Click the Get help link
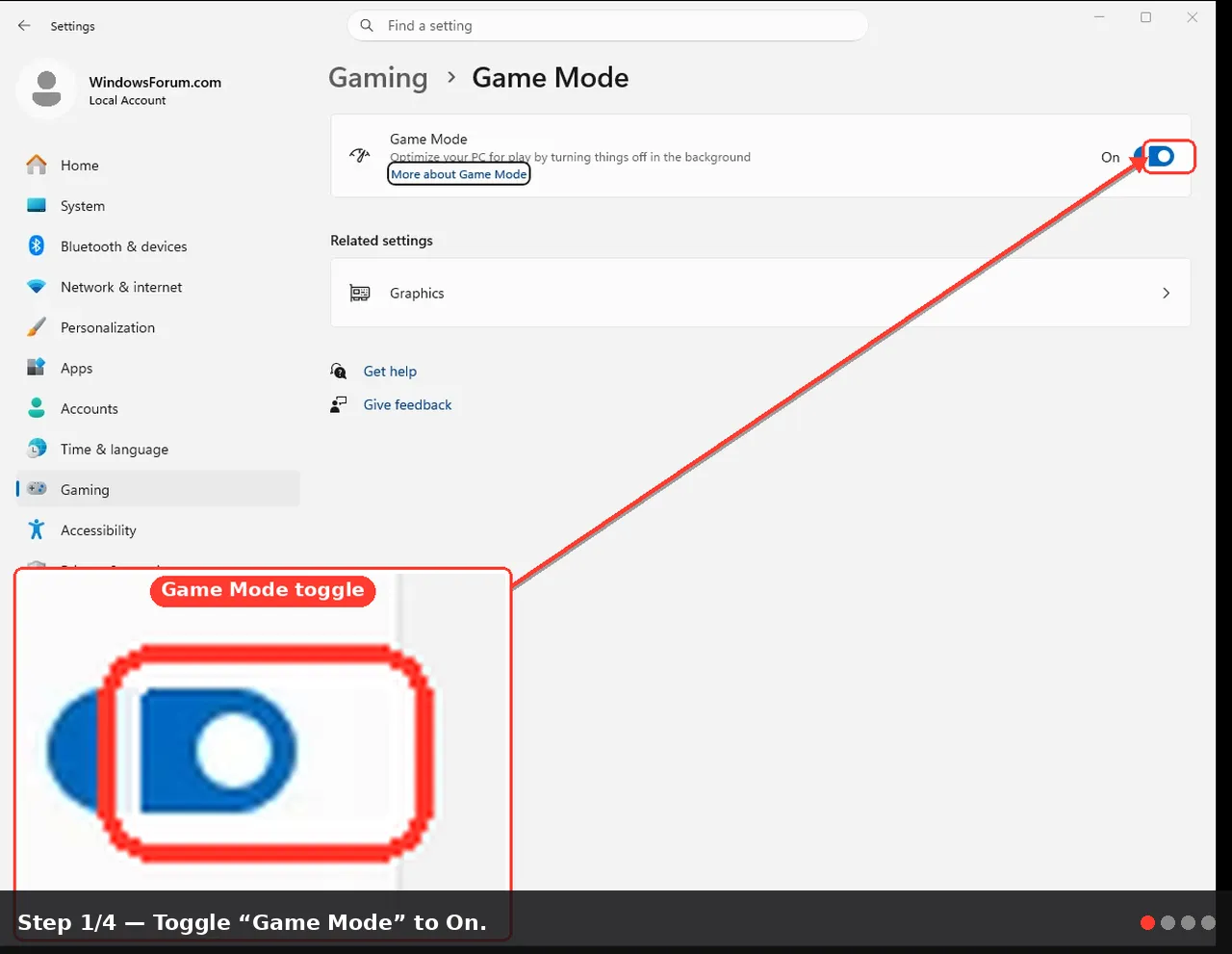The width and height of the screenshot is (1232, 954). [390, 371]
